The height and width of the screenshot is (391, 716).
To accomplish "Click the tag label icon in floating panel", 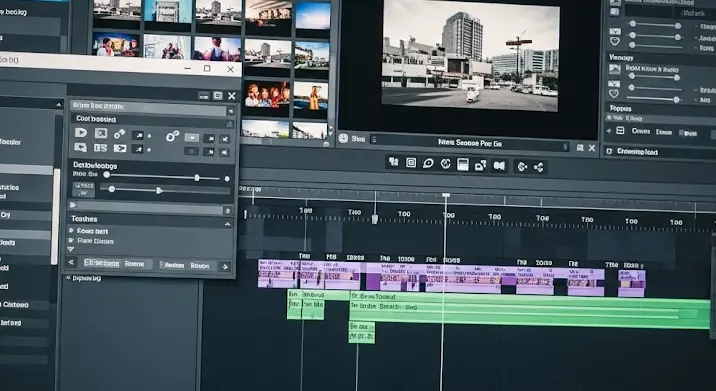I will coord(81,133).
